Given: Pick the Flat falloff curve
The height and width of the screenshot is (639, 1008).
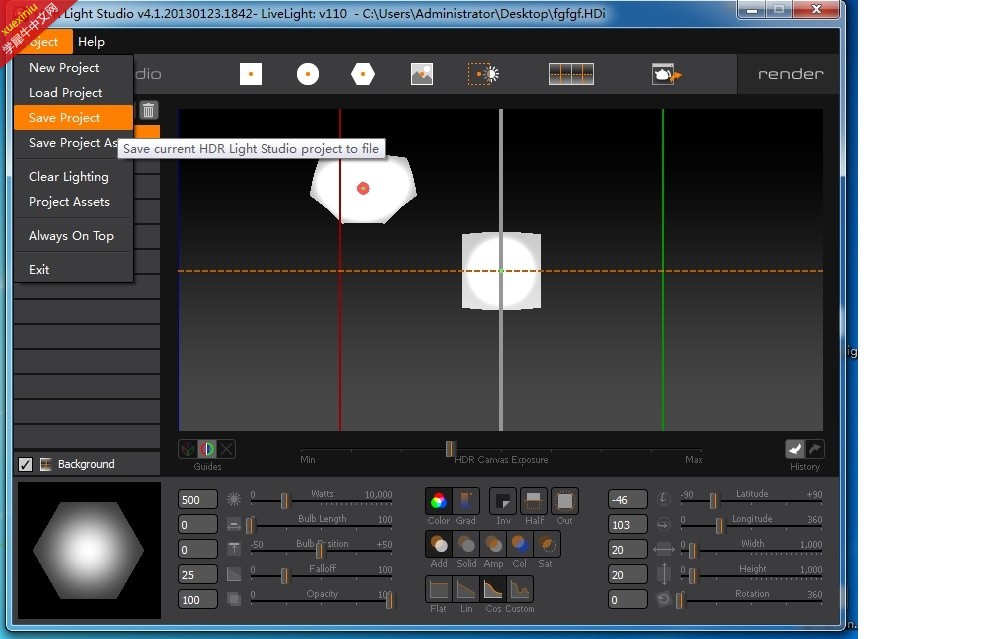Looking at the screenshot, I should point(438,589).
